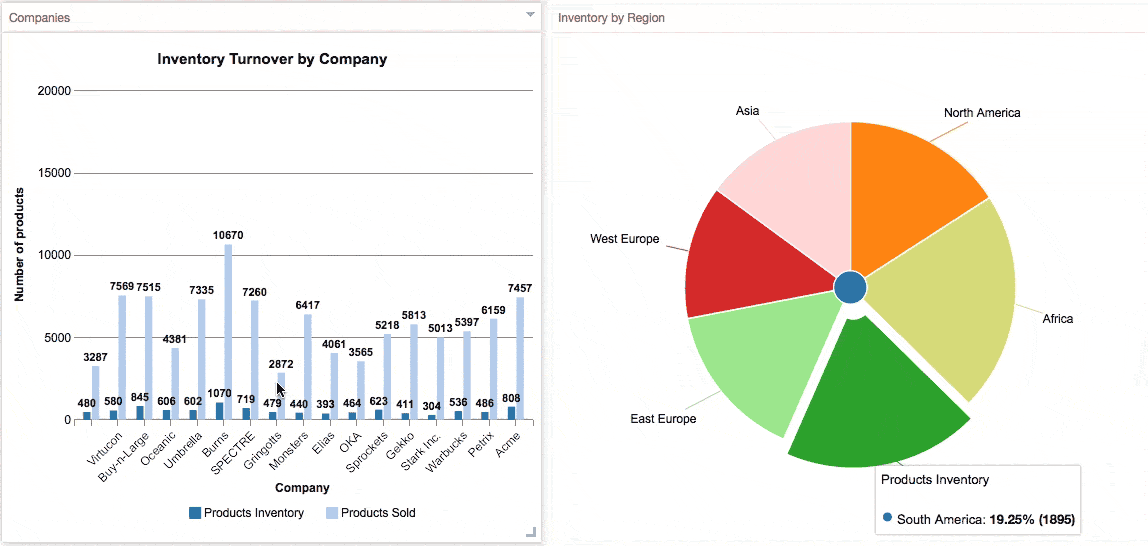This screenshot has height=546, width=1148.
Task: Click the tallest bar labeled 10670
Action: tap(228, 332)
